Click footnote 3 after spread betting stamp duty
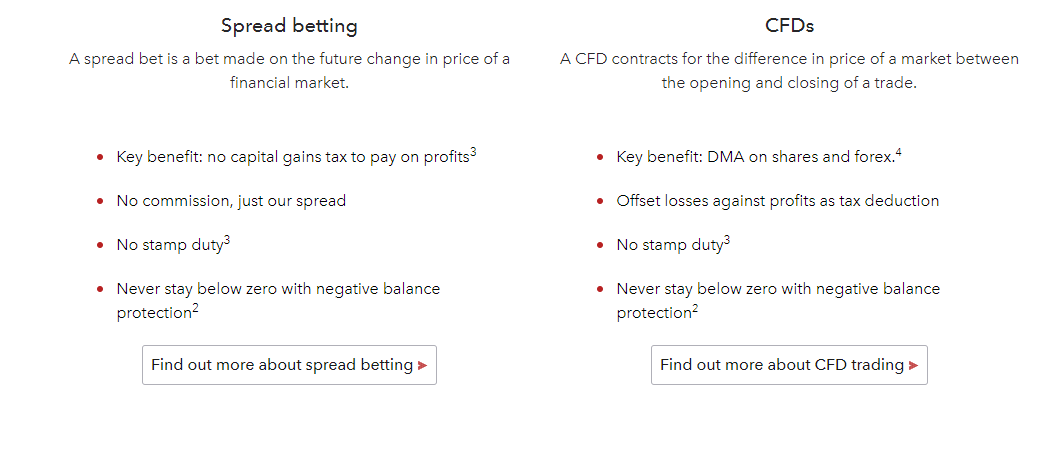This screenshot has width=1056, height=450. pos(227,240)
